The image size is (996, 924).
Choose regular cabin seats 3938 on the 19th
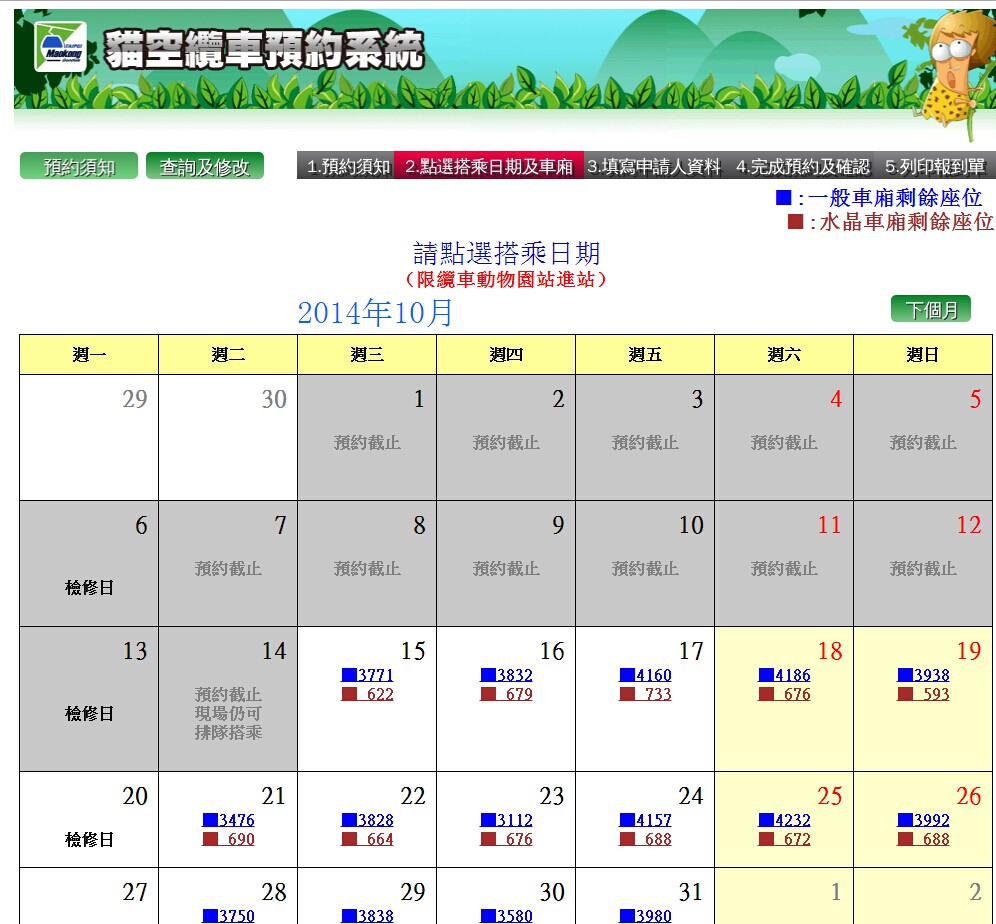[924, 674]
